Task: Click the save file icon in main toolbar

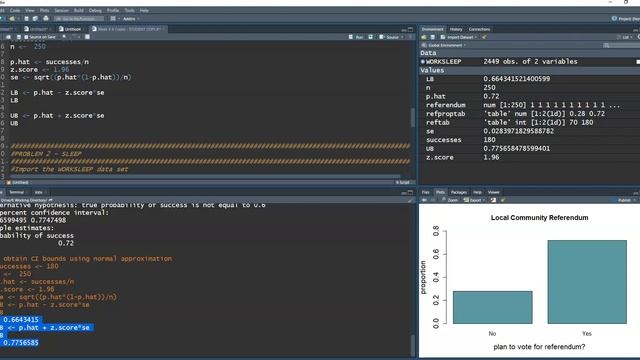Action: coord(27,19)
